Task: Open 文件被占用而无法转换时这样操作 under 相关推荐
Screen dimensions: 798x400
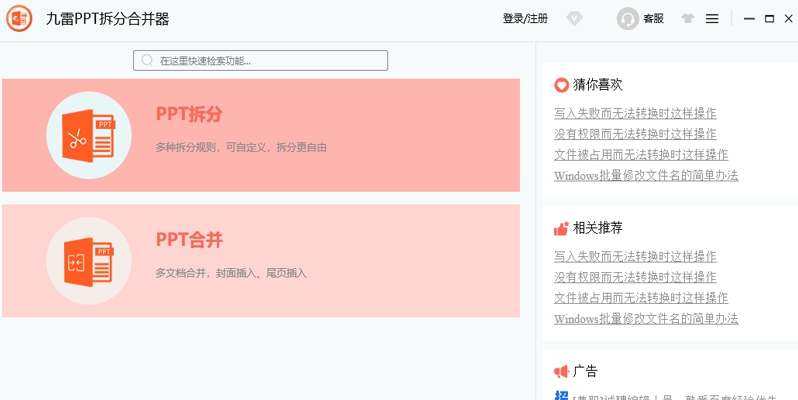Action: (x=641, y=298)
